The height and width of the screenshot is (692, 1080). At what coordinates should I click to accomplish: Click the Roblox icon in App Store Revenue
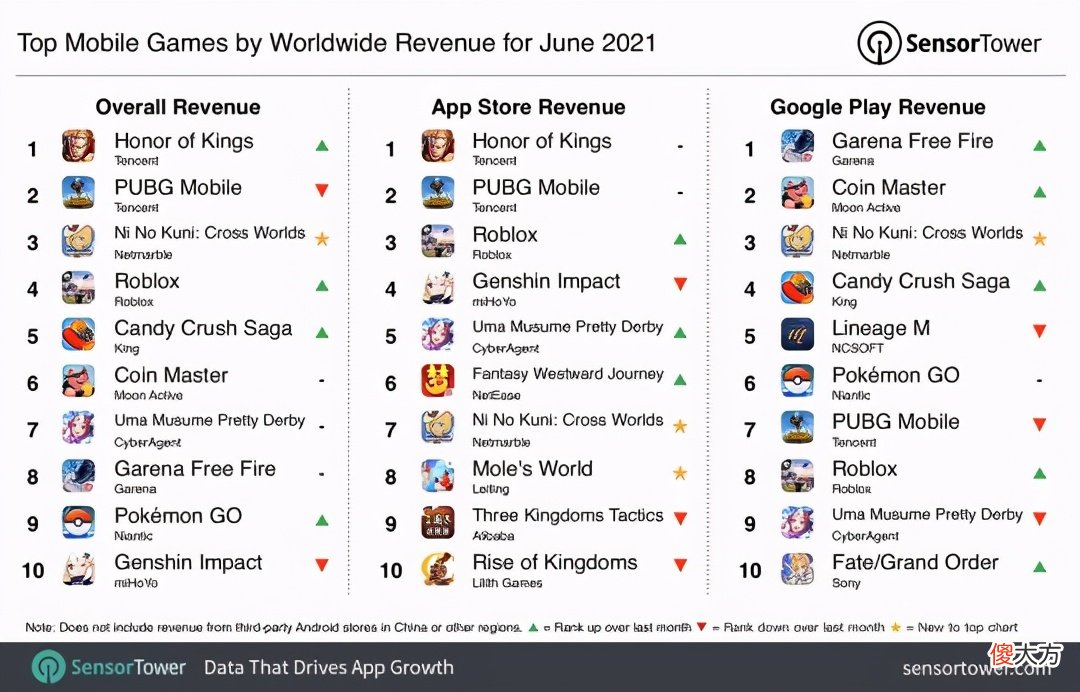(x=437, y=240)
